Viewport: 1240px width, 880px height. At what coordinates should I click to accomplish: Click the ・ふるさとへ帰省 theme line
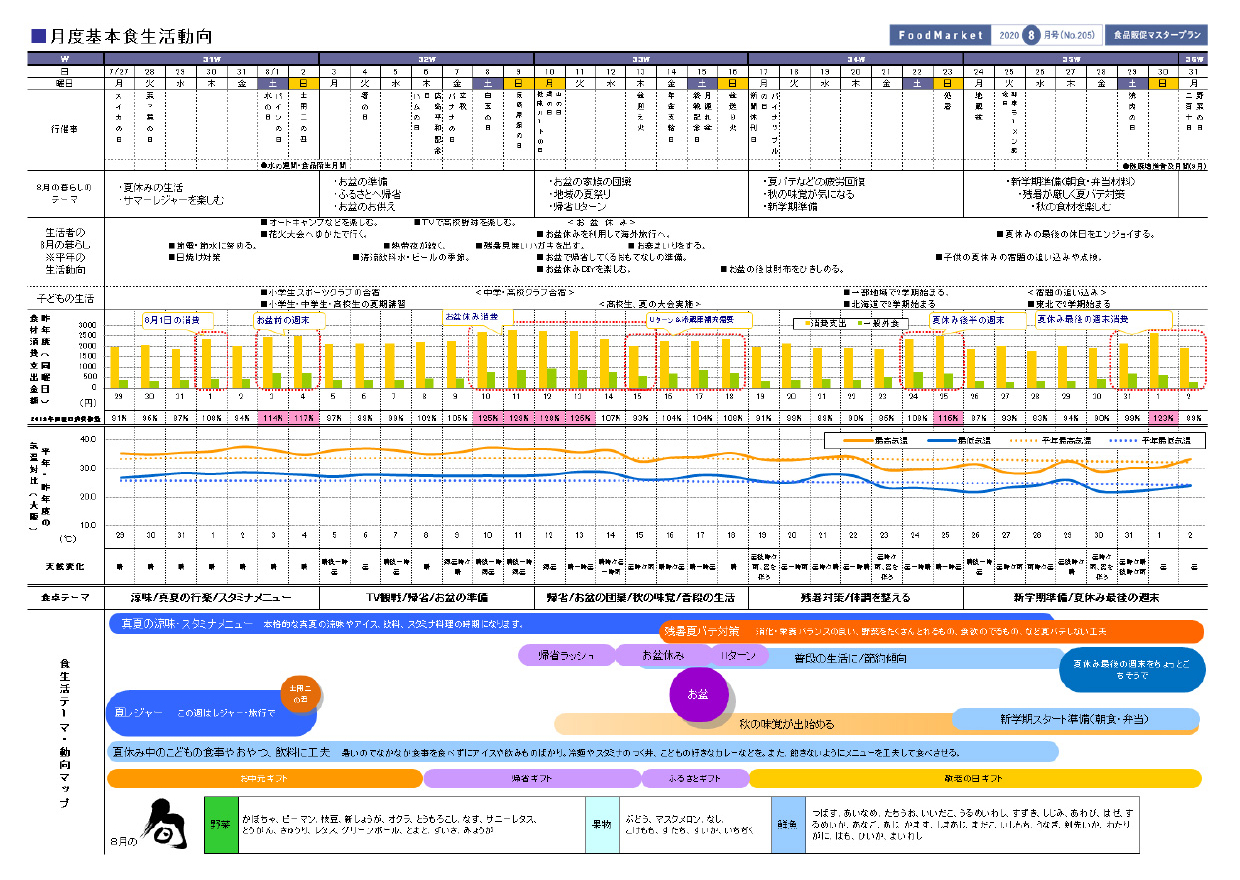pos(369,194)
